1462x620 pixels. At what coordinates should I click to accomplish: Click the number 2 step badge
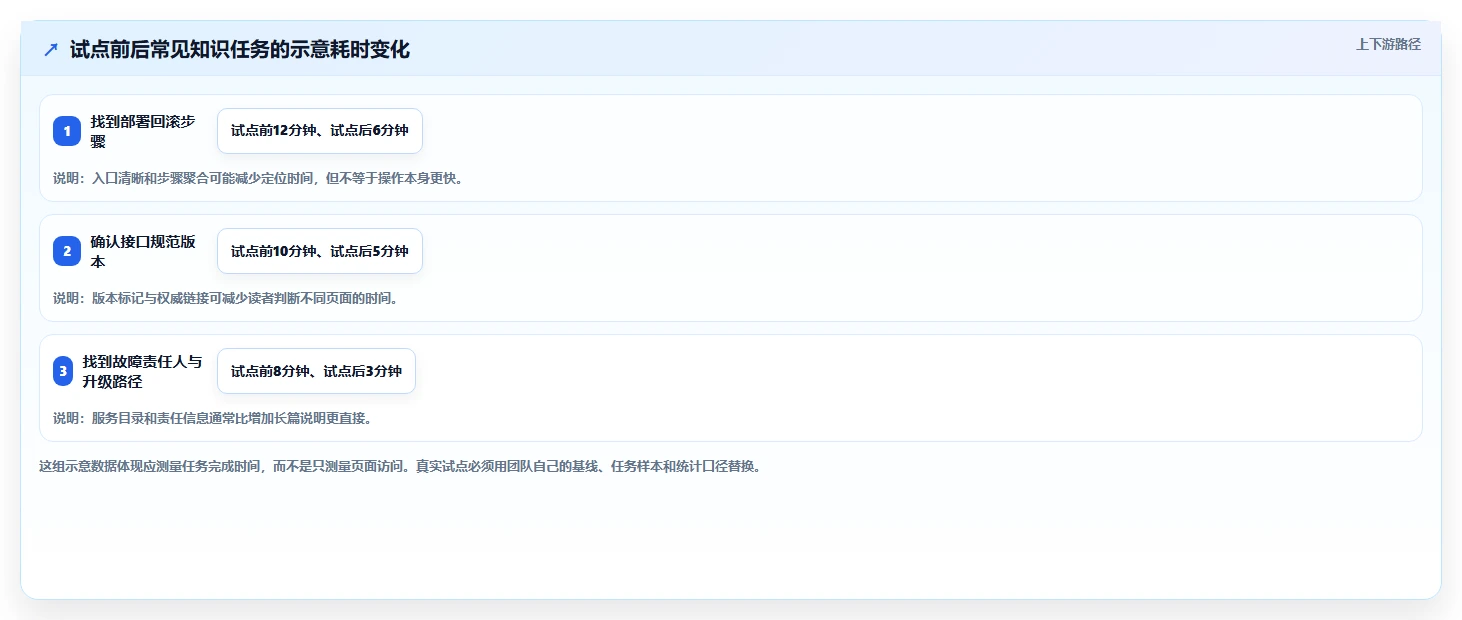point(67,251)
